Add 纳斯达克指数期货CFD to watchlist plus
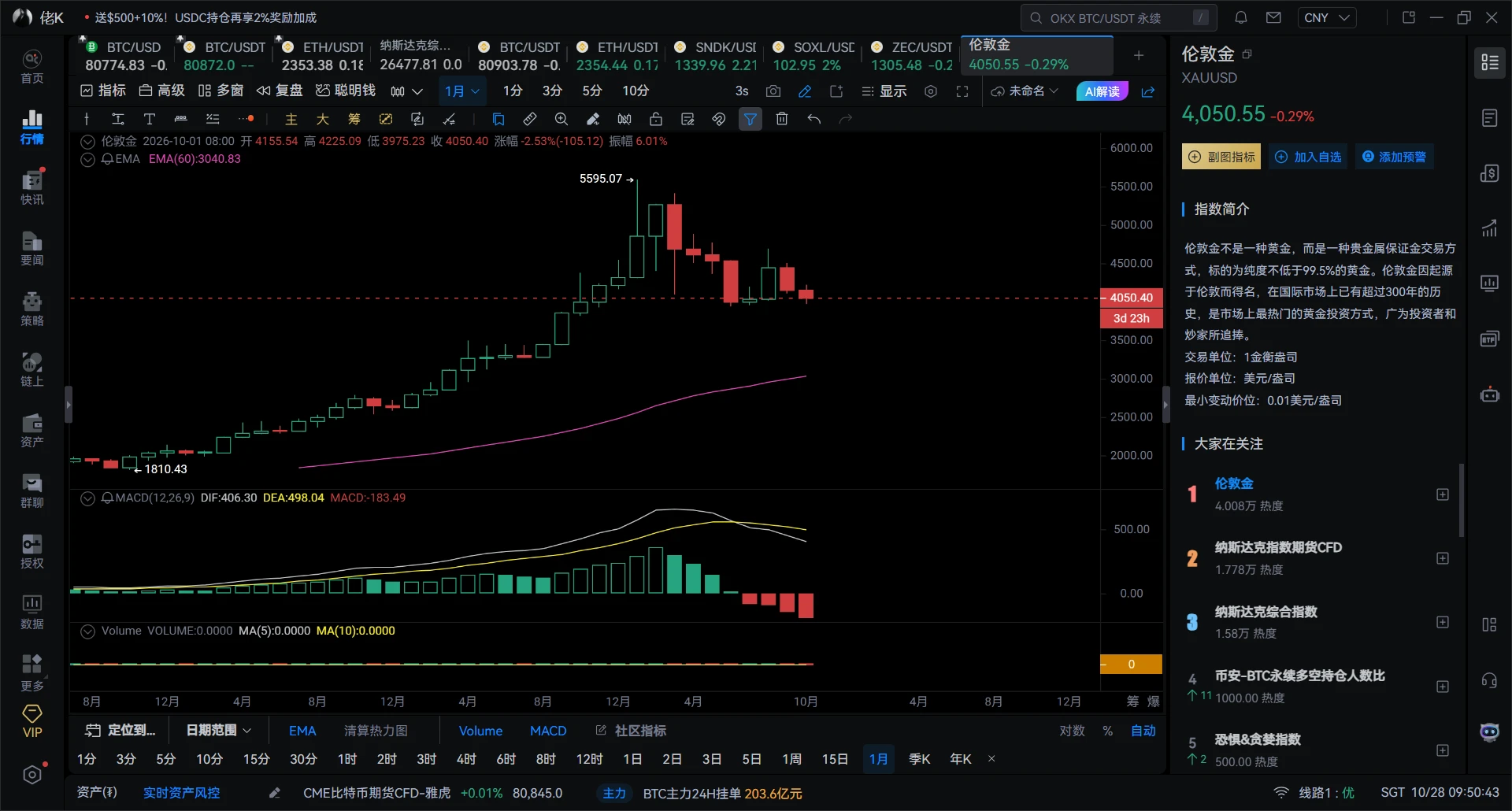1512x811 pixels. click(x=1443, y=558)
